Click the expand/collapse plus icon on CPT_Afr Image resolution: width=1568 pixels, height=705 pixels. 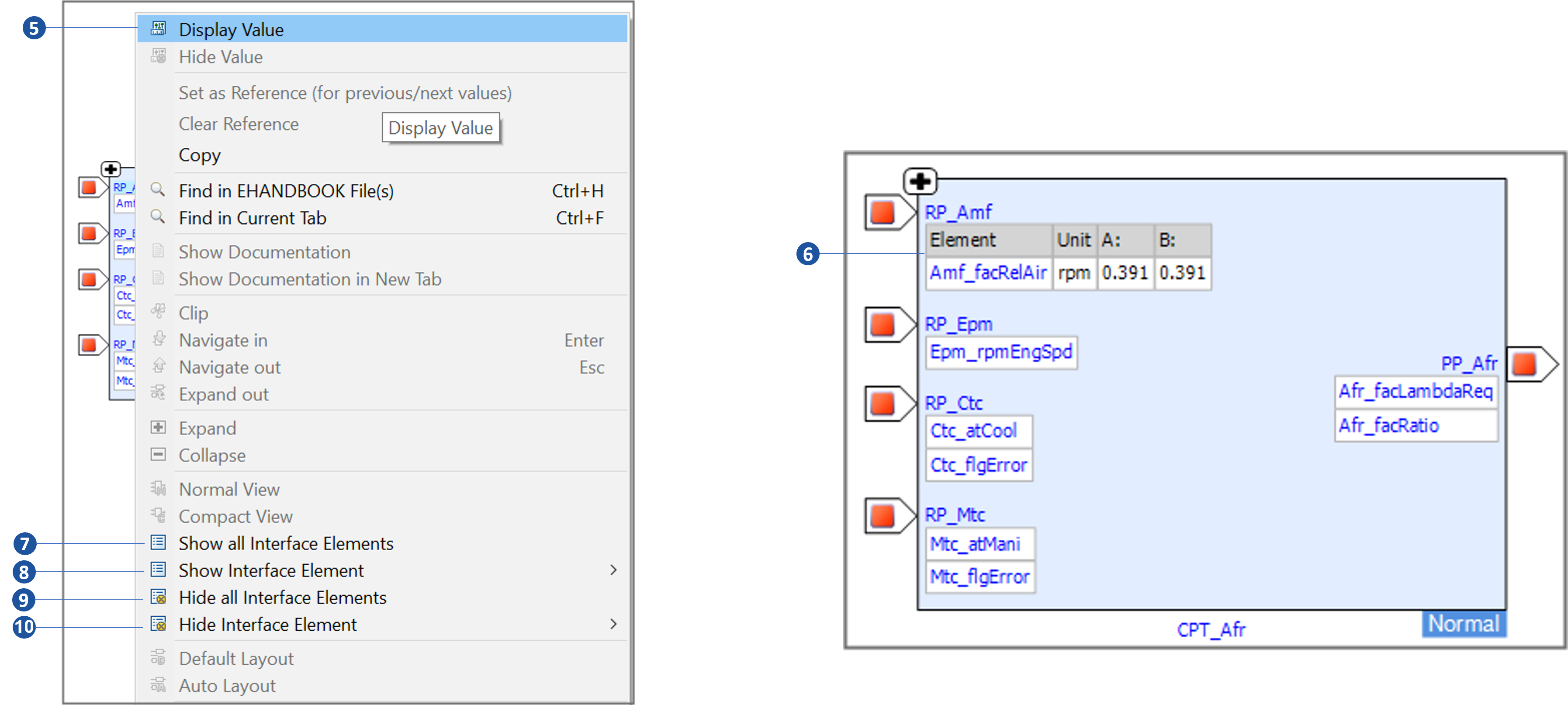pyautogui.click(x=920, y=181)
